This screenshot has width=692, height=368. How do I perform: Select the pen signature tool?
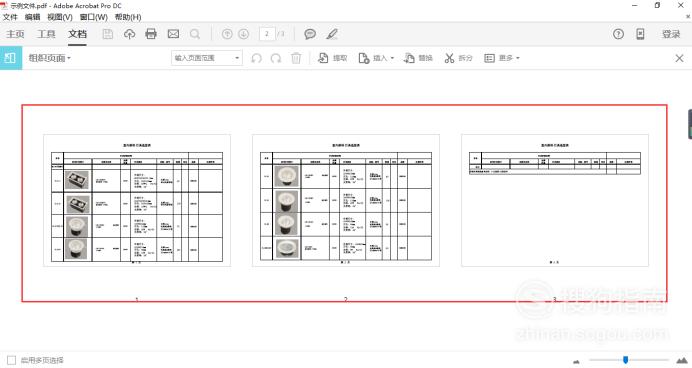[x=332, y=34]
